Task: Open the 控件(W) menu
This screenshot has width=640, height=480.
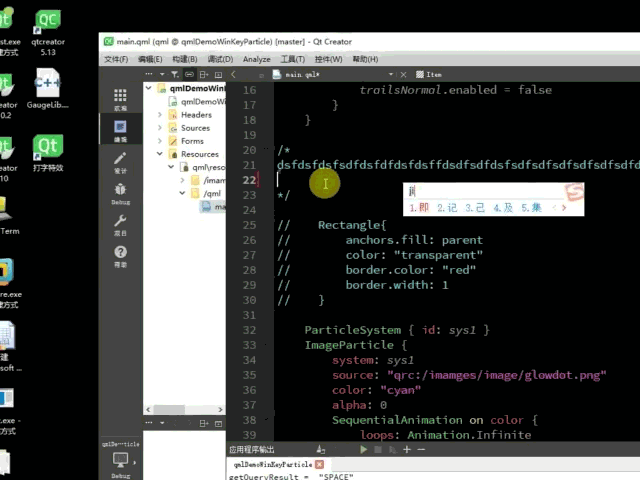Action: [x=328, y=59]
